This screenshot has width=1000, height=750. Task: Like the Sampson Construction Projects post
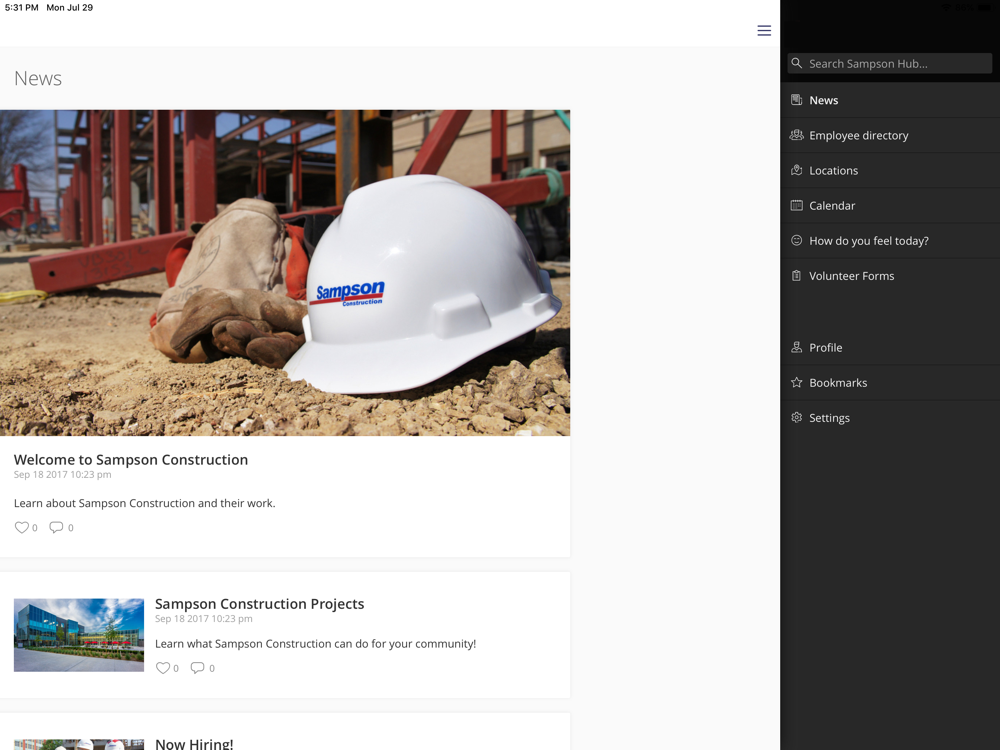(163, 668)
